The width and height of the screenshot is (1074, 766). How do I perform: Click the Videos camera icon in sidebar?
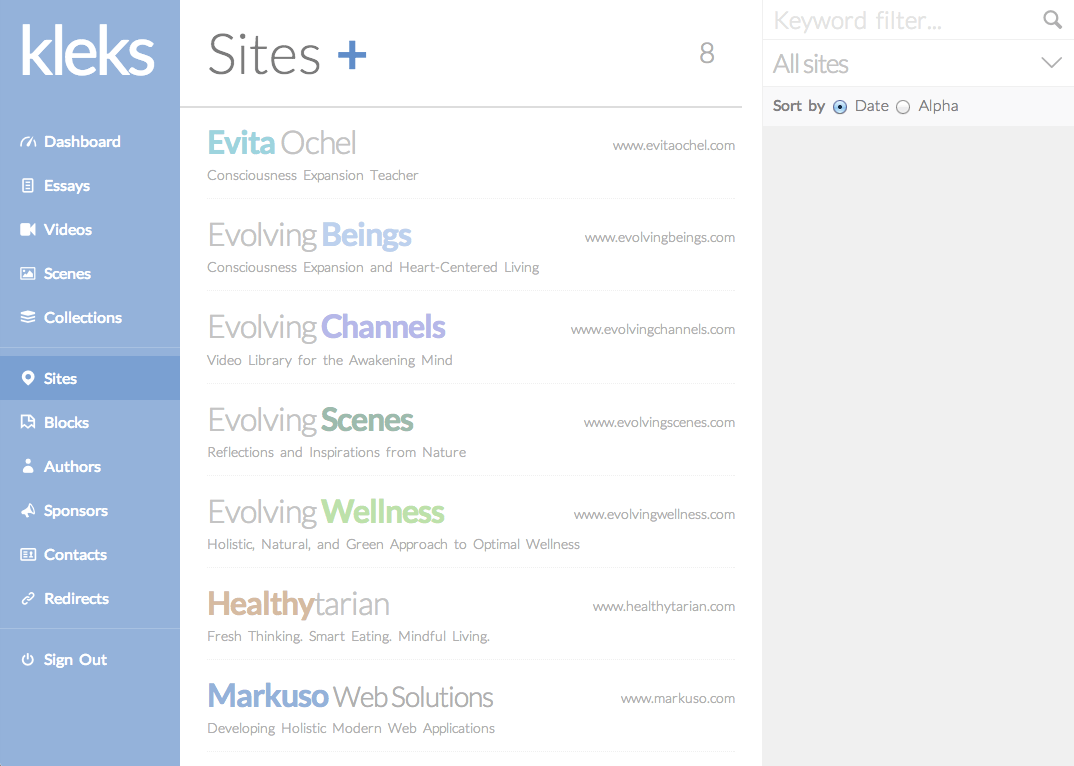28,230
